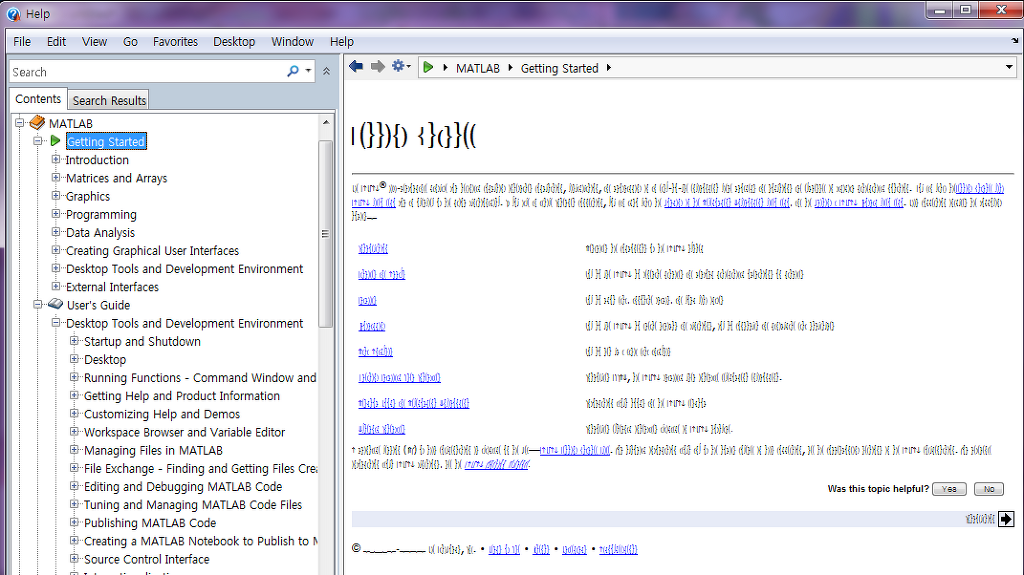Expand Creating Graphical User Interfaces node
The height and width of the screenshot is (575, 1024).
coord(56,250)
